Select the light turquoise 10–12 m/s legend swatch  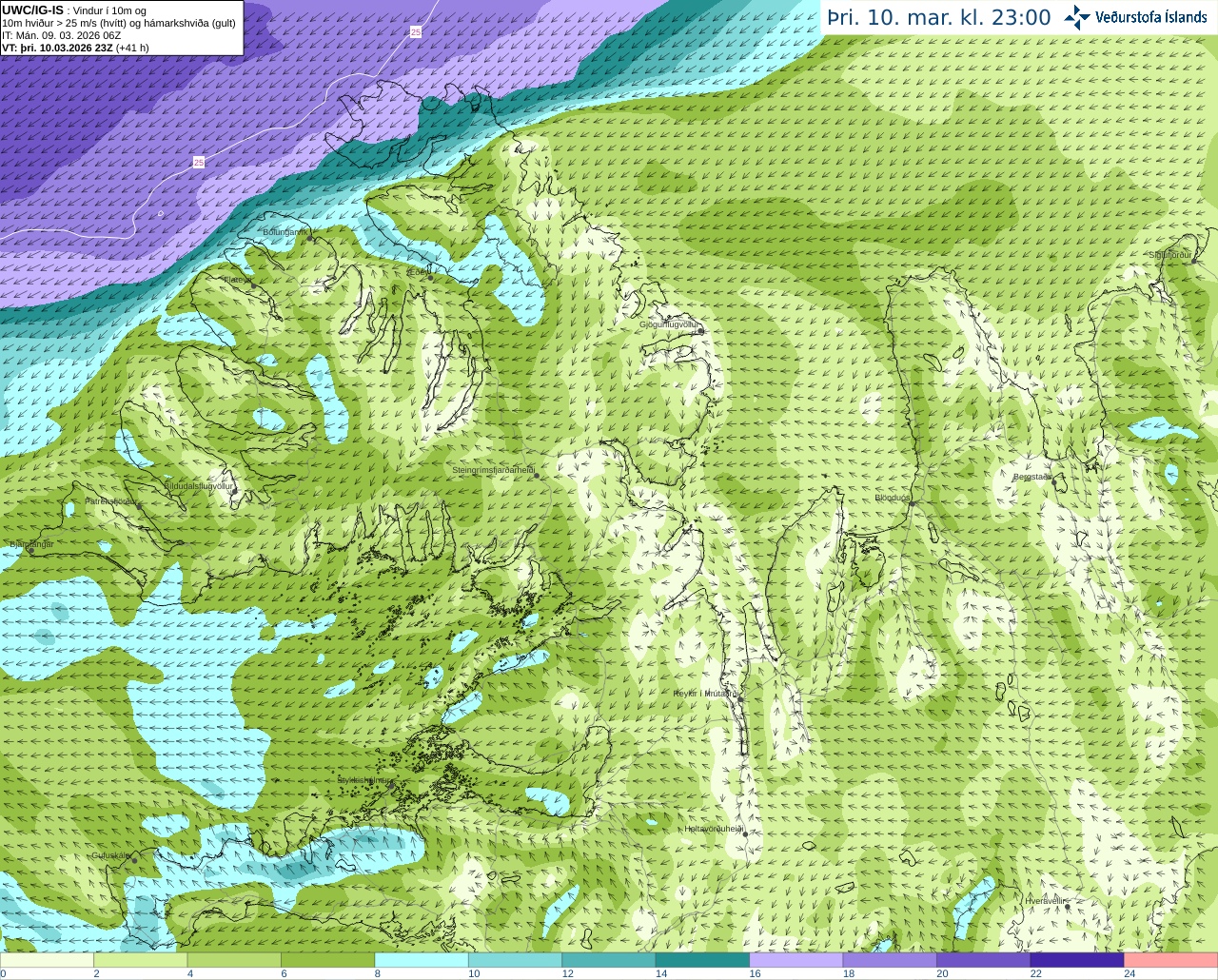tap(516, 960)
